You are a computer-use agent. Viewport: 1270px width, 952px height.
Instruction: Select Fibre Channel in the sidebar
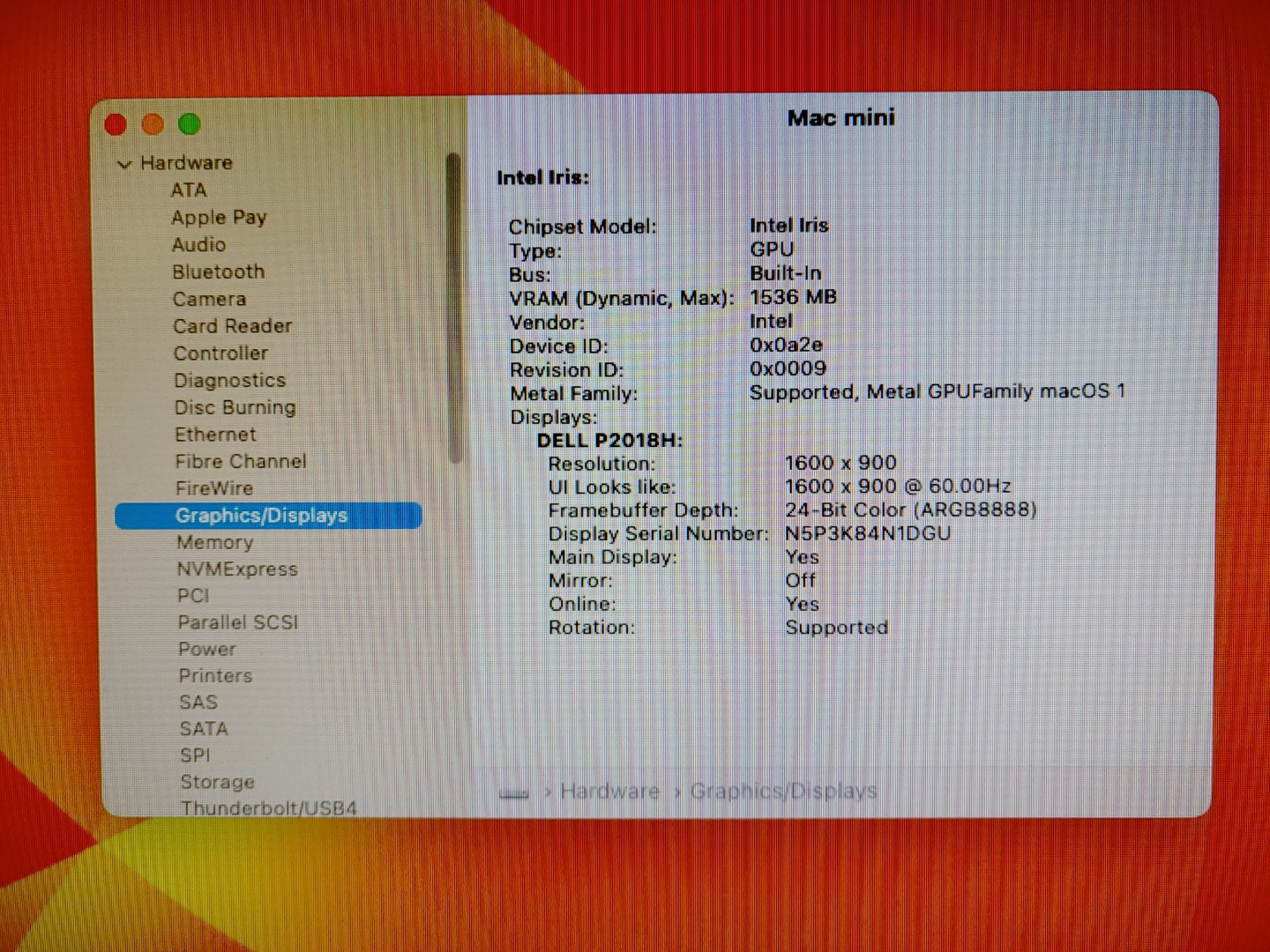point(240,462)
